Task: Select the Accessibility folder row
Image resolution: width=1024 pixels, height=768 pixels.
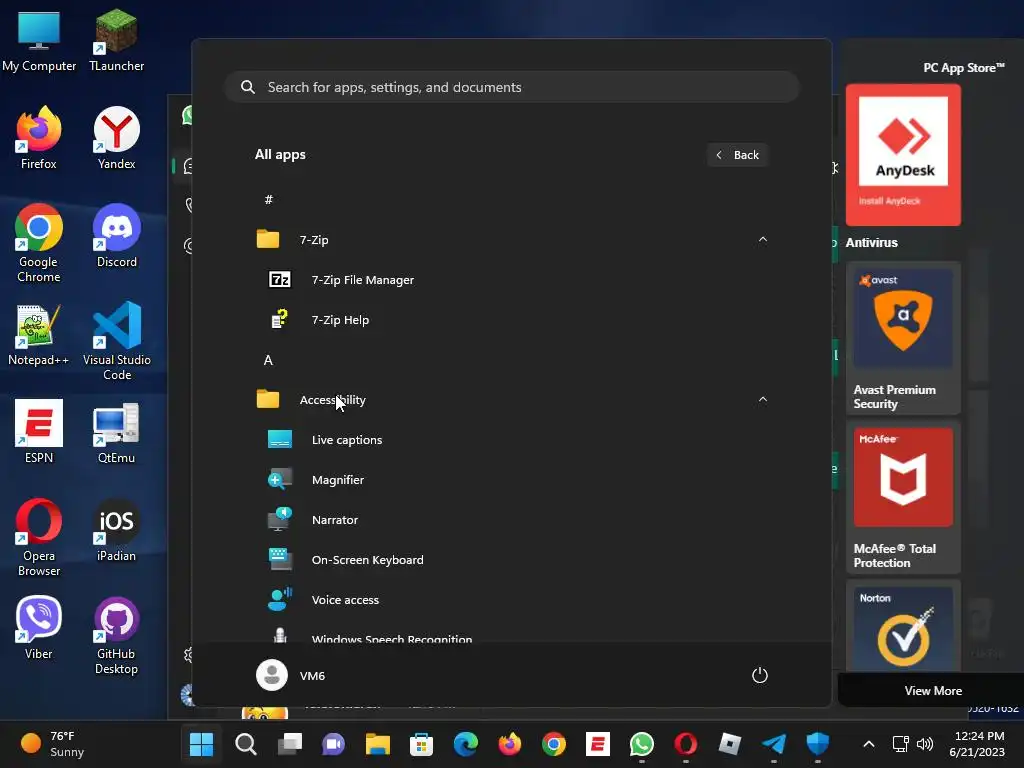Action: pos(511,400)
